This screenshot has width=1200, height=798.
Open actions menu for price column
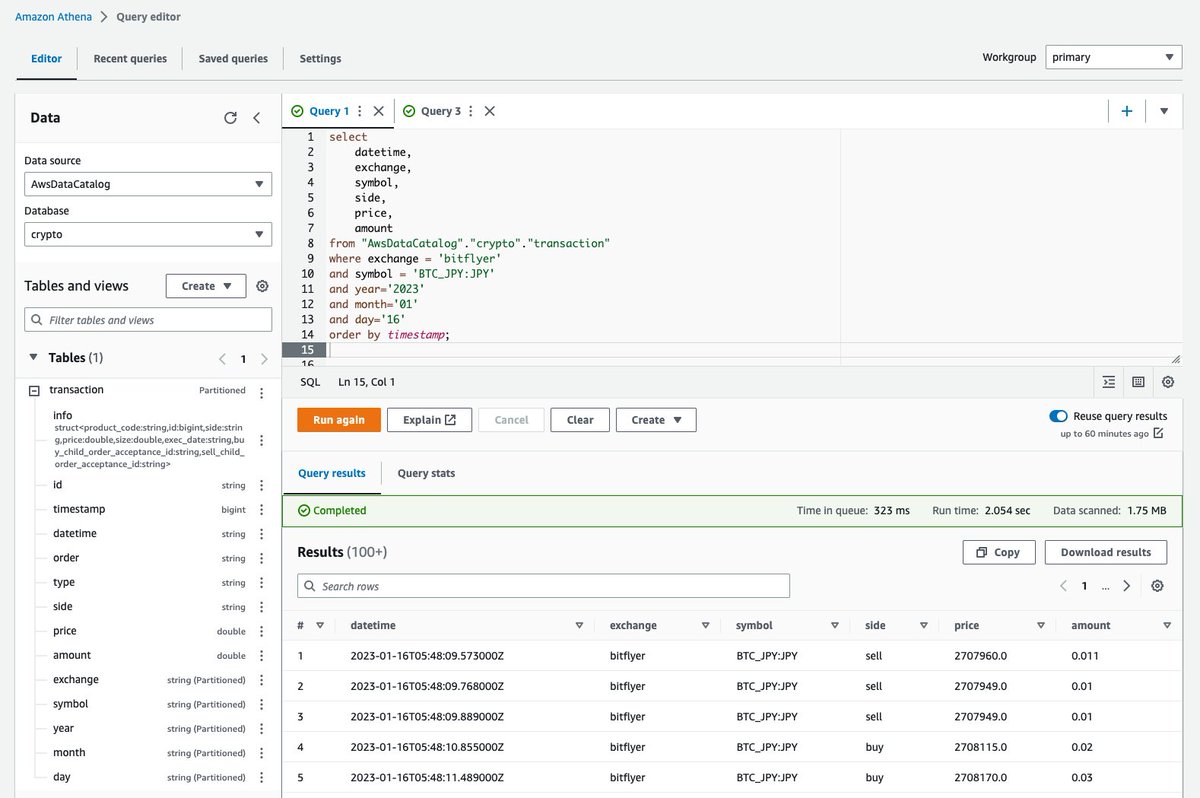pos(262,631)
